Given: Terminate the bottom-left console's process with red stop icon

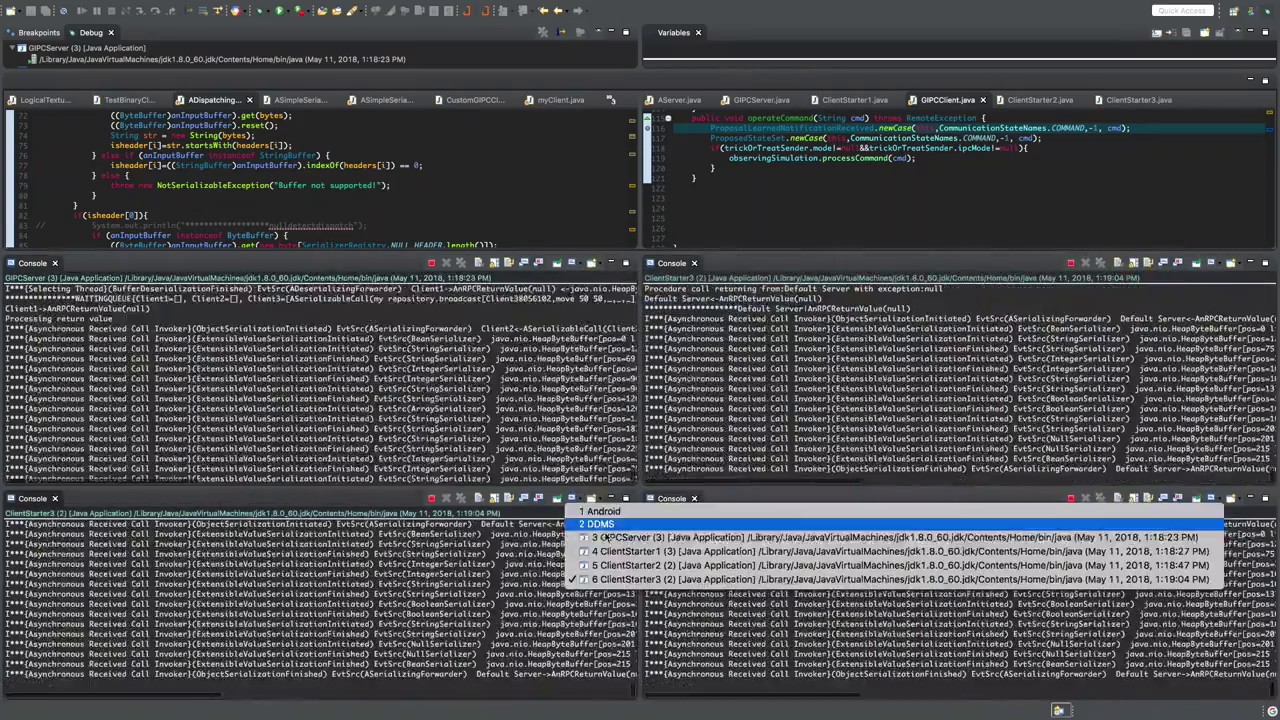Looking at the screenshot, I should tap(432, 498).
